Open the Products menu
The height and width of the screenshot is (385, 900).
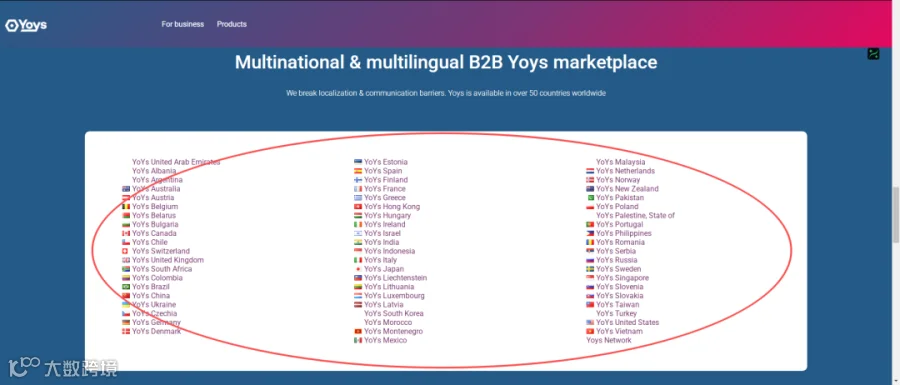tap(232, 24)
